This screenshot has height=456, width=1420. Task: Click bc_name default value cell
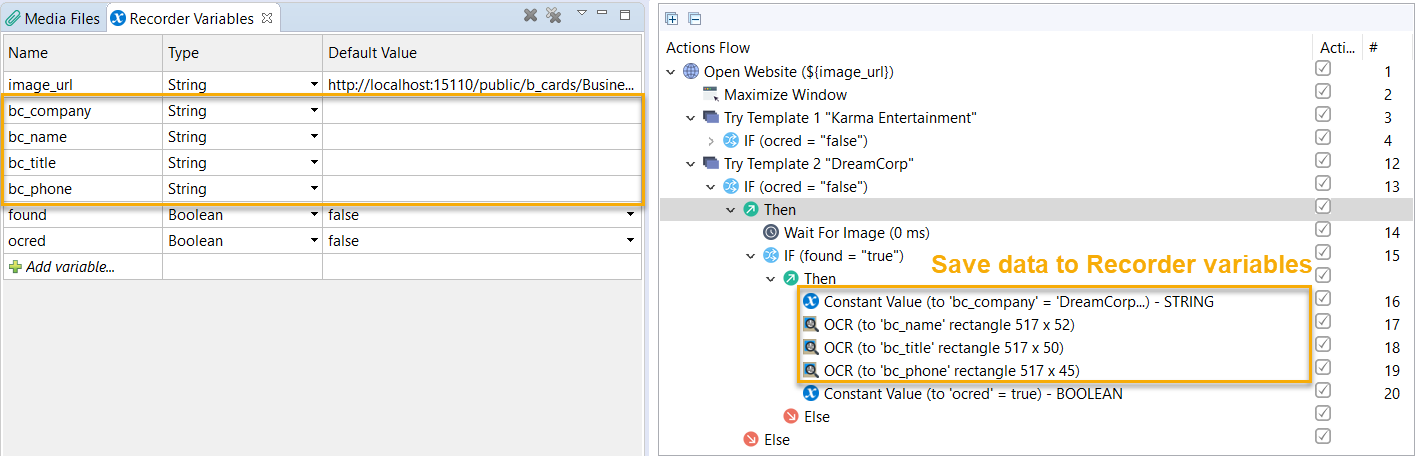(482, 137)
